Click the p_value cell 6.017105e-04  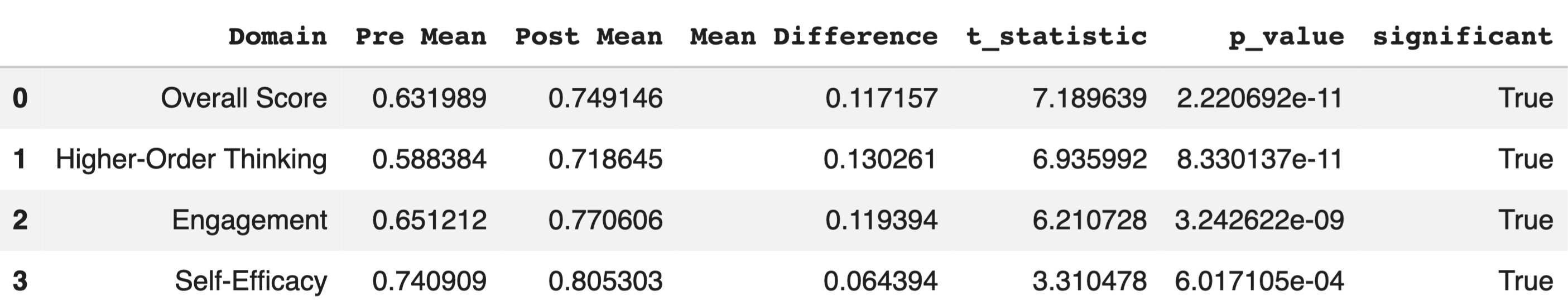coord(1259,280)
